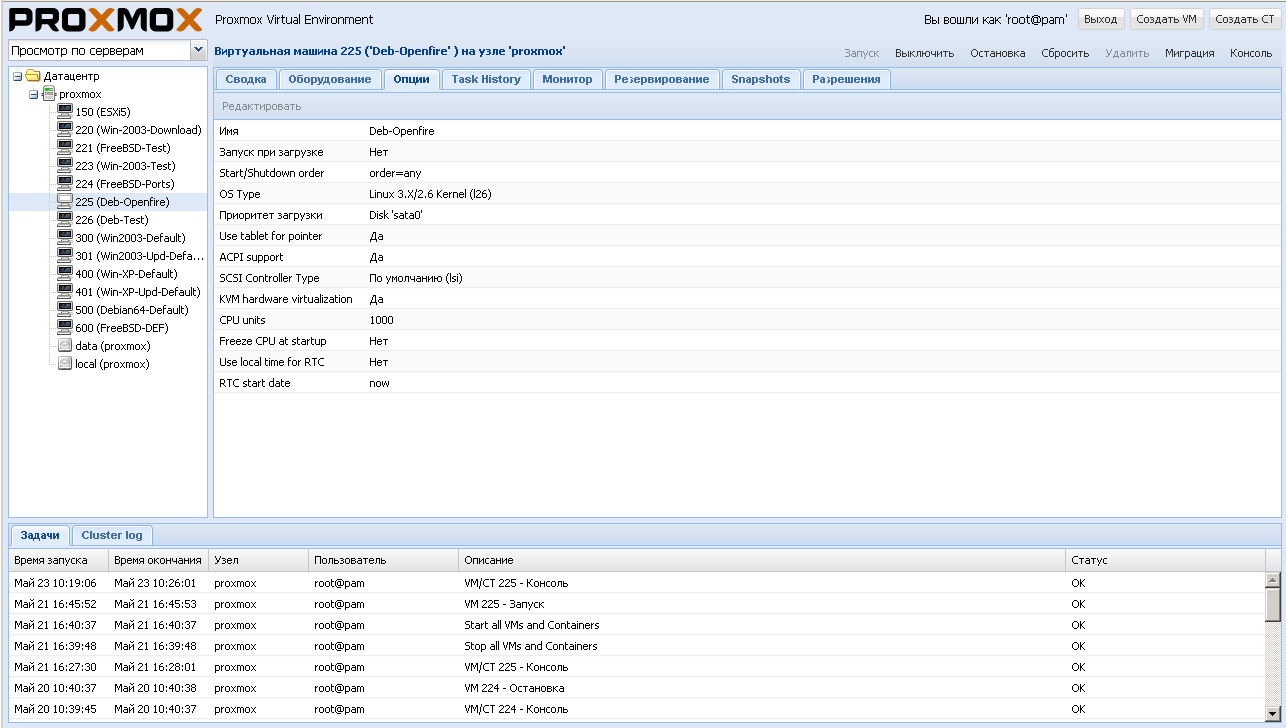Viewport: 1286px width, 728px height.
Task: Click the Описание column header
Action: (762, 560)
